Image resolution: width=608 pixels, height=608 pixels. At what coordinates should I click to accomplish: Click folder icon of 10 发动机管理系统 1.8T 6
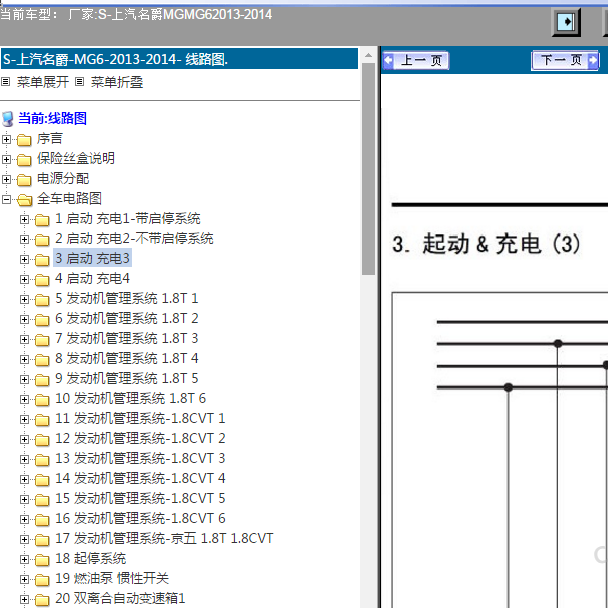click(42, 399)
